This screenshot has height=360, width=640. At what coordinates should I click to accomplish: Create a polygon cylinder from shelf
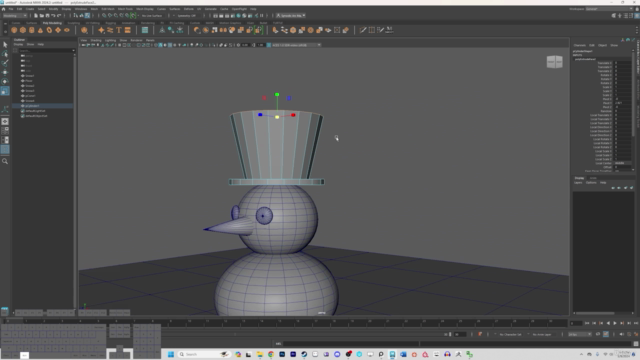pos(32,30)
